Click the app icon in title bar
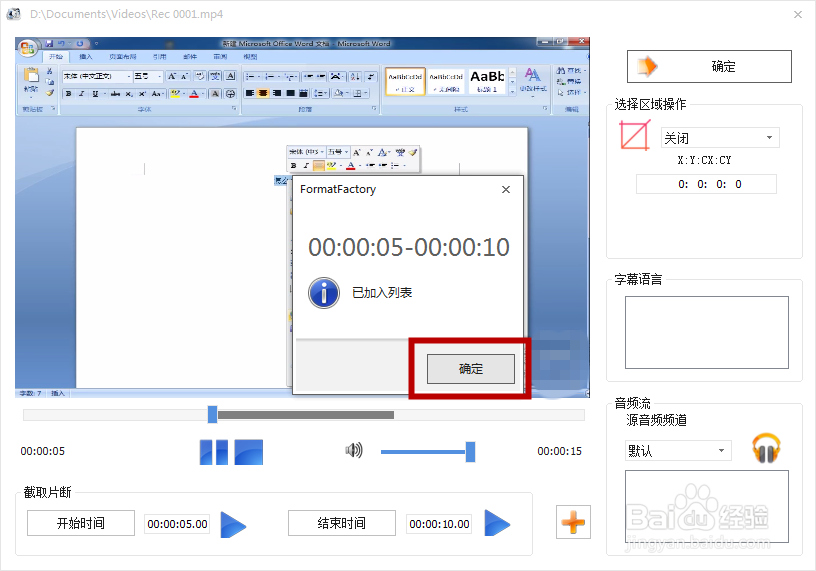816x571 pixels. [14, 14]
